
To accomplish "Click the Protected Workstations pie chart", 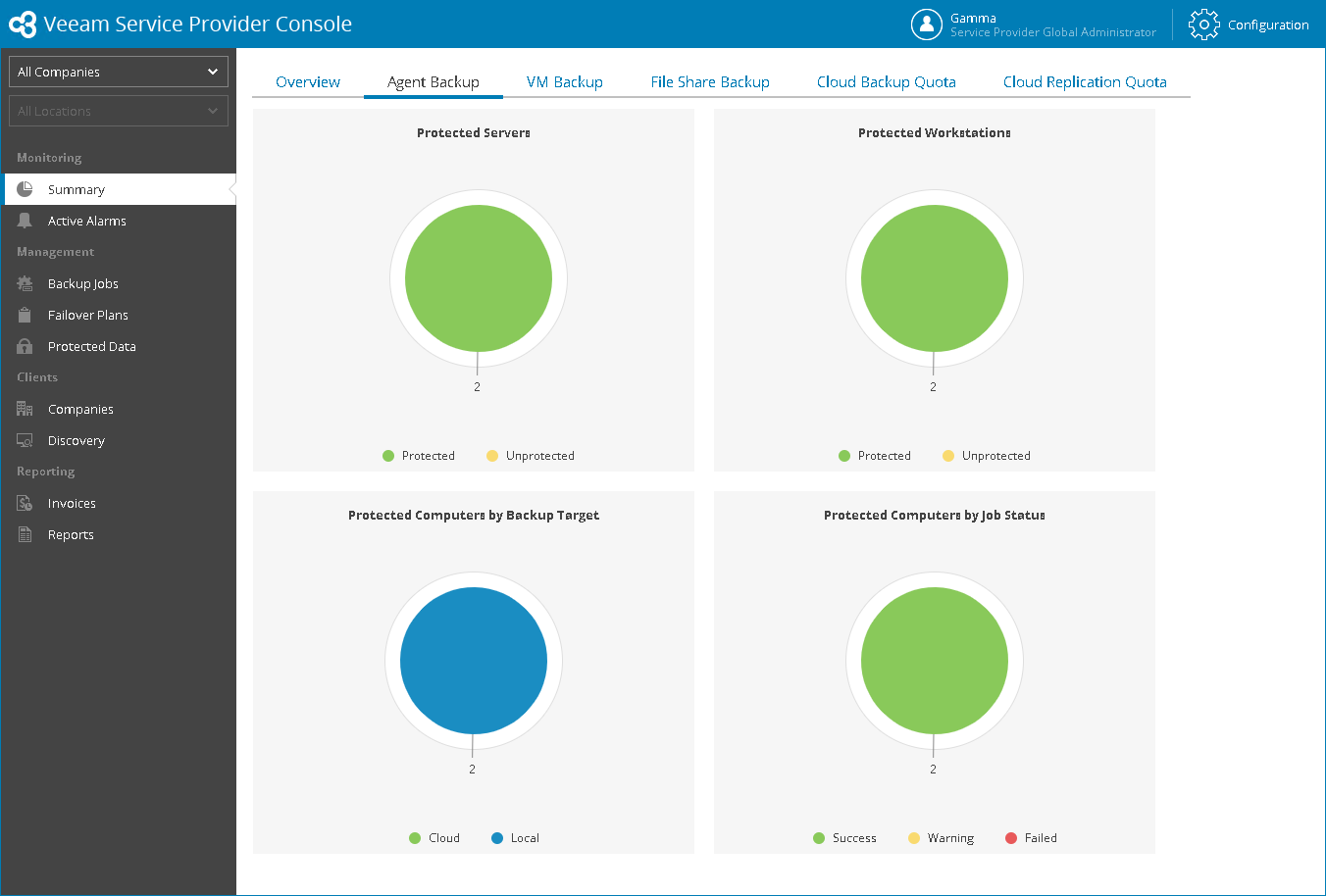I will (x=935, y=278).
